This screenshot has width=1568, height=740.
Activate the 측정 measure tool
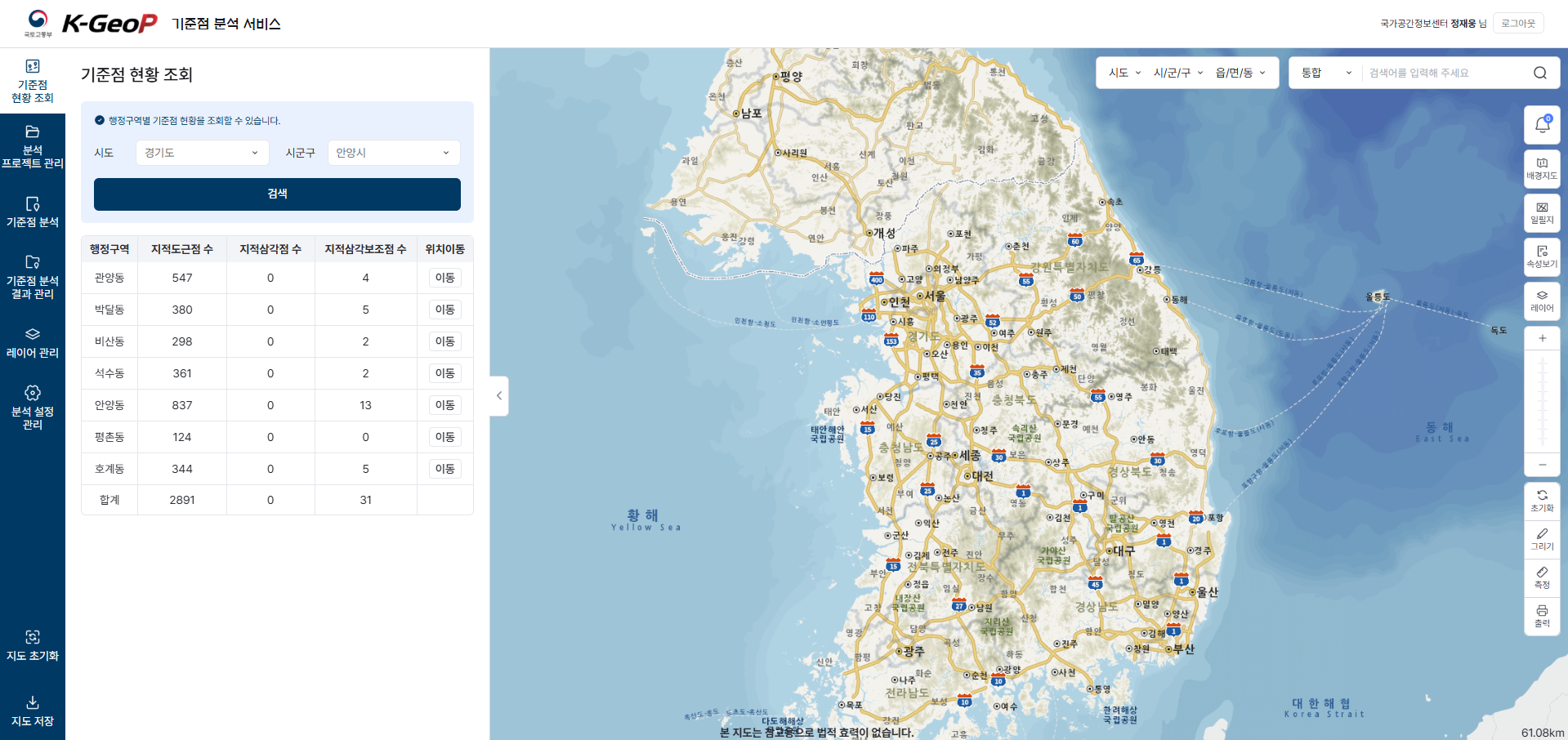tap(1542, 577)
